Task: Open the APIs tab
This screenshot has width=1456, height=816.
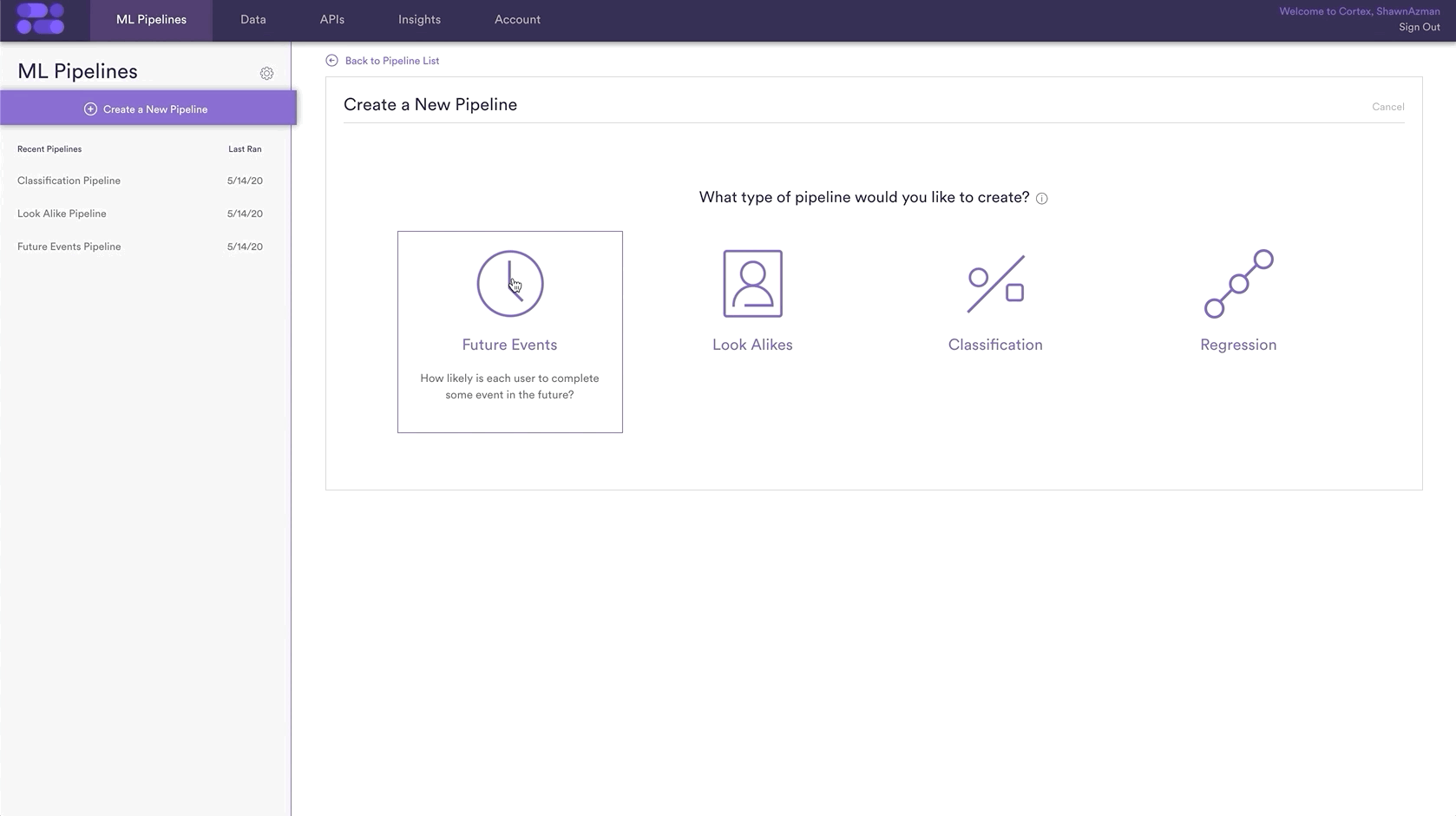Action: pos(332,20)
